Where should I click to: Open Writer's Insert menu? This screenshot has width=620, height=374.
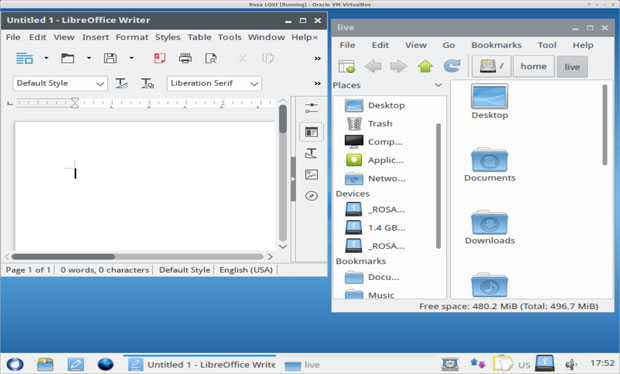(95, 37)
